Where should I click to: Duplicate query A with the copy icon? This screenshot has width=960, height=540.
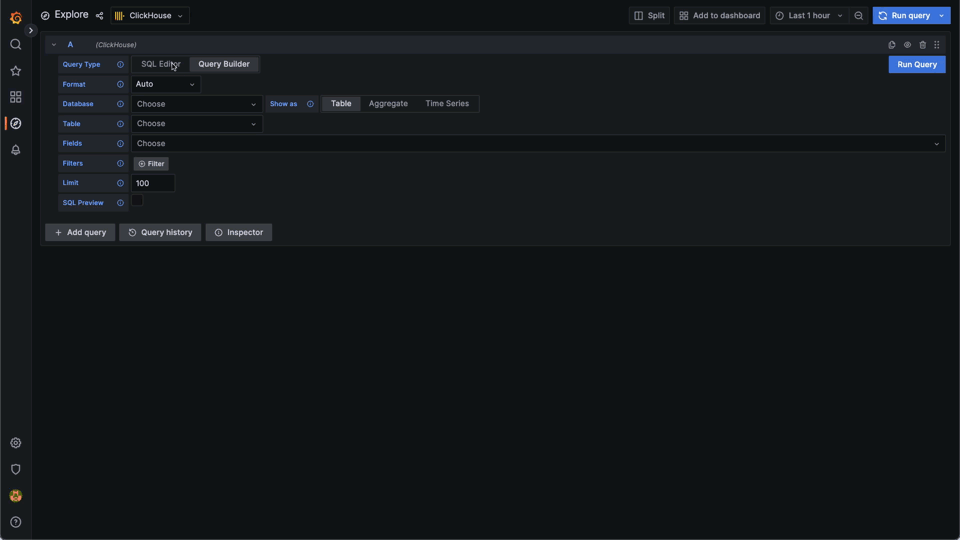(x=892, y=45)
